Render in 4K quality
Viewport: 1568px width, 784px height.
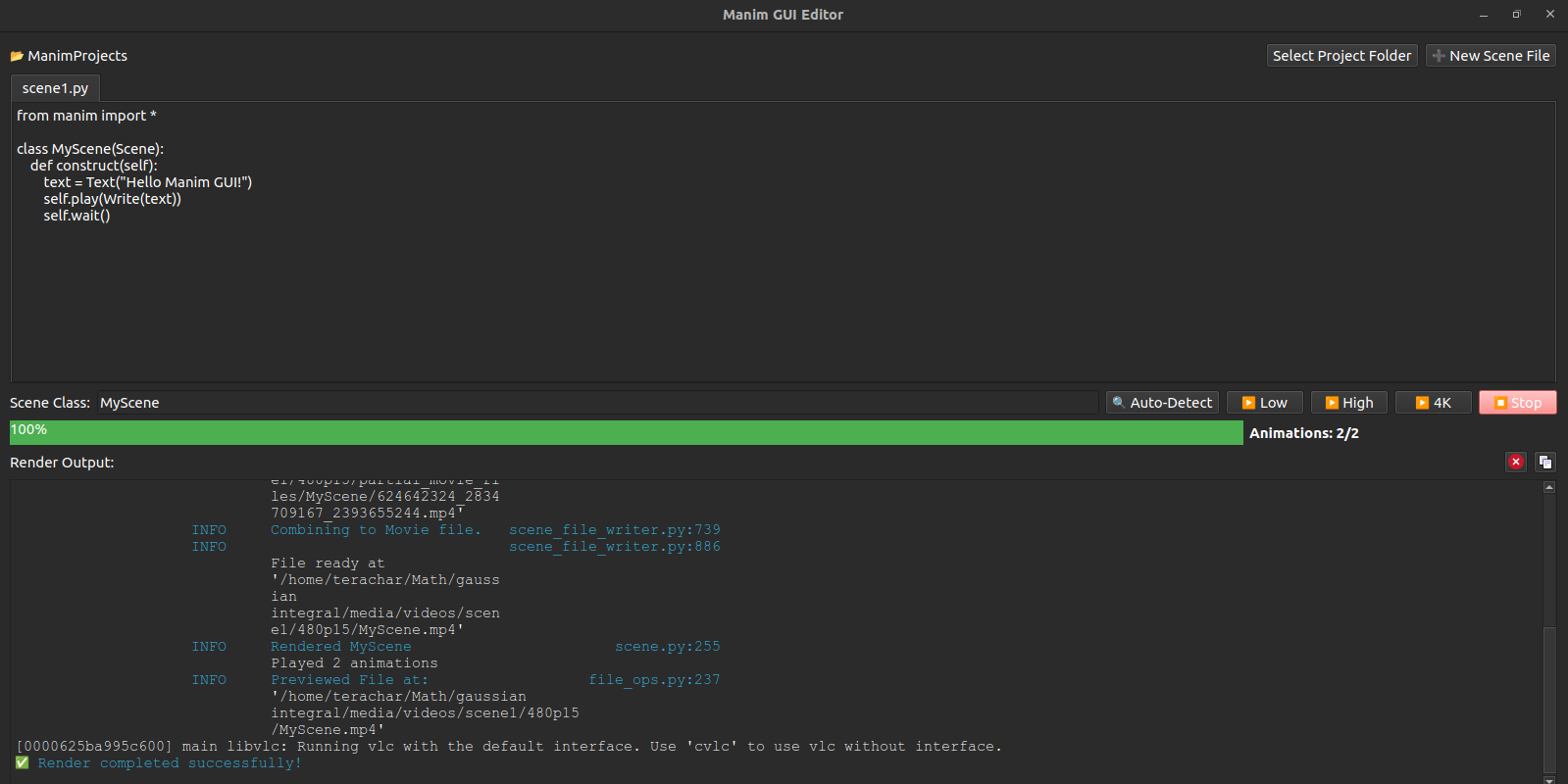coord(1434,403)
